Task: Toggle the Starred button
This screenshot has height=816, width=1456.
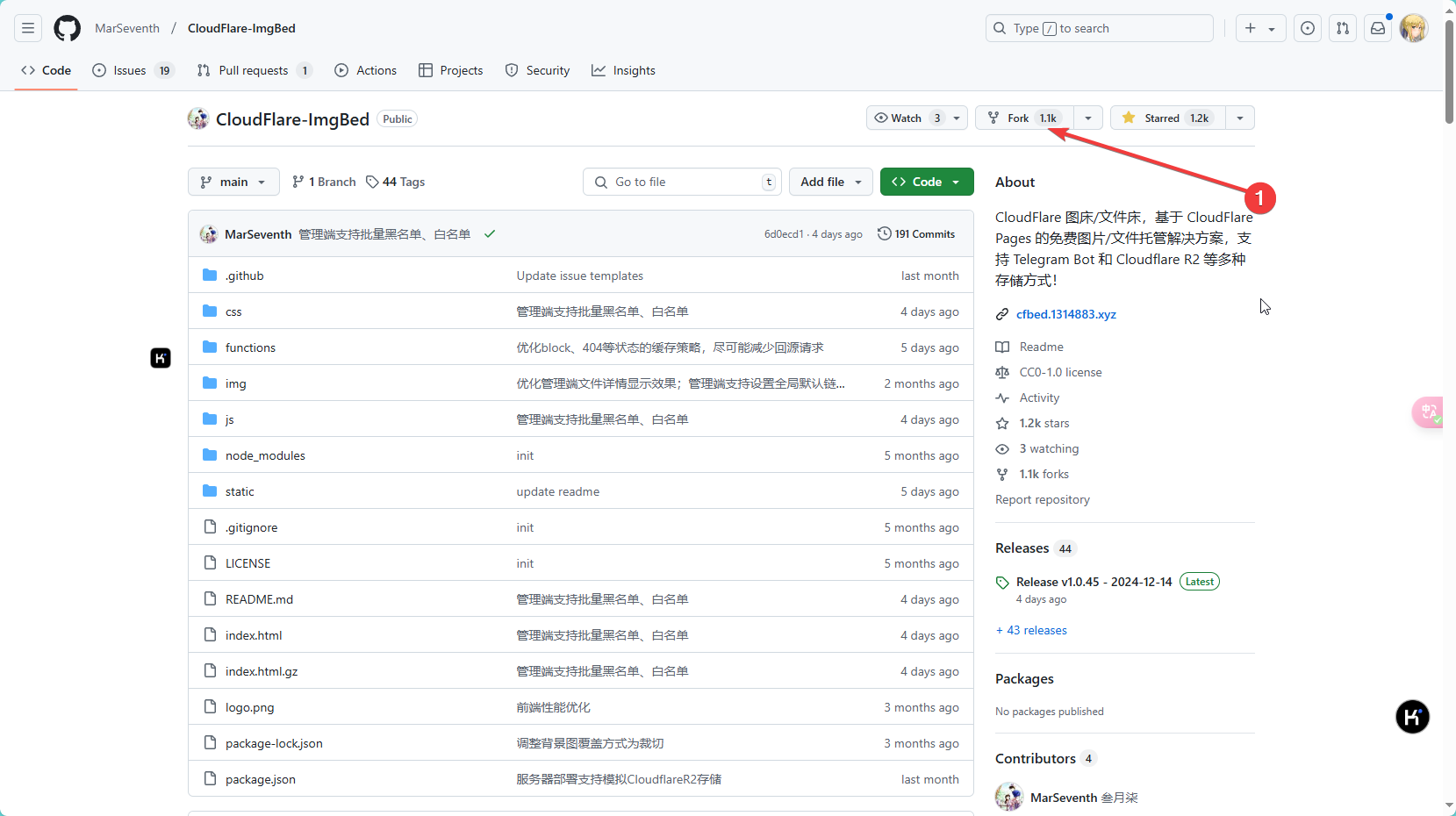Action: click(x=1168, y=118)
